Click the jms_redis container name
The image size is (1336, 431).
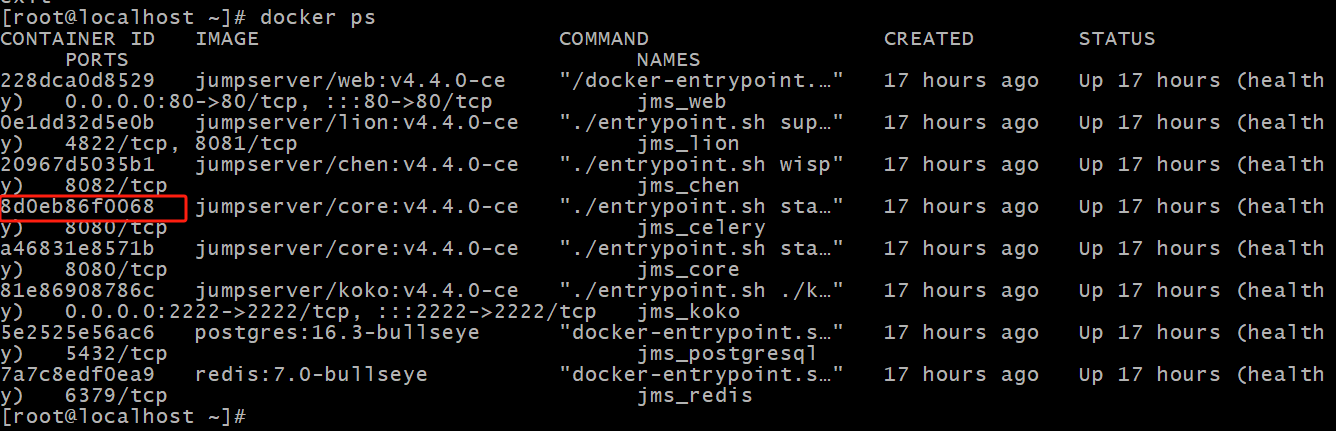(x=695, y=396)
